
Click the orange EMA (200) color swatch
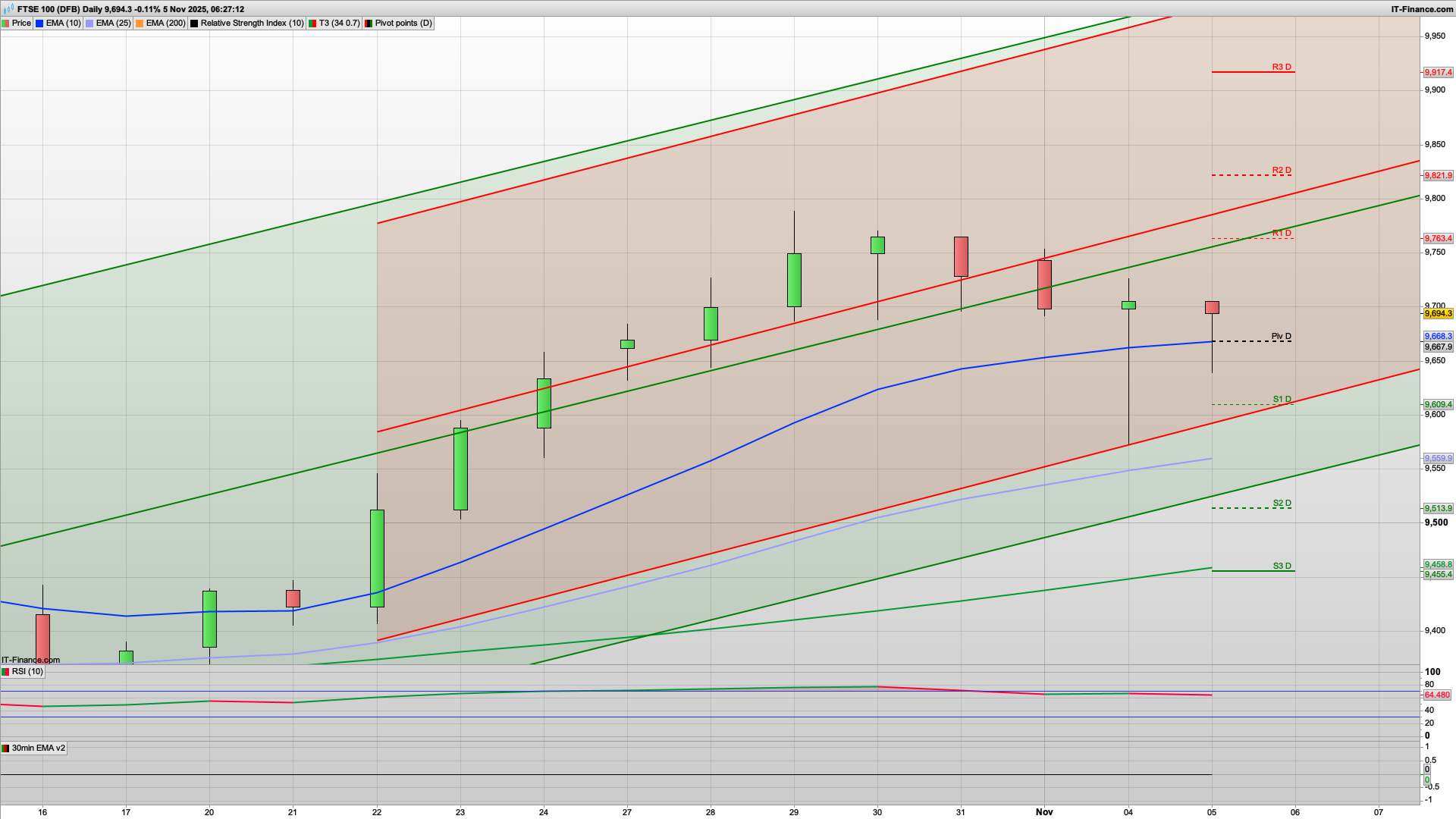point(139,23)
